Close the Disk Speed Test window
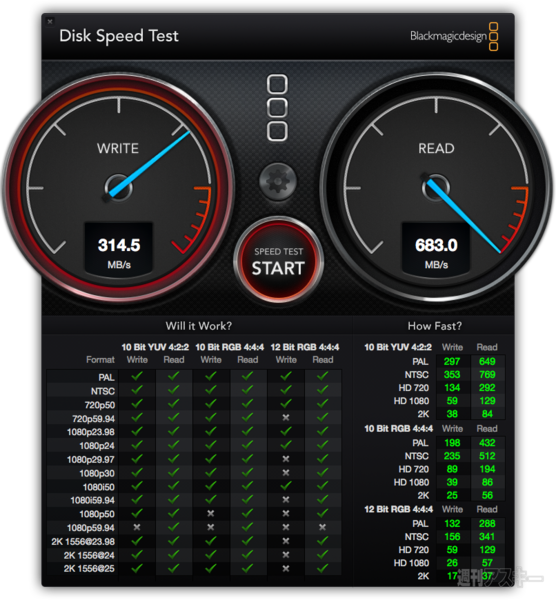Image resolution: width=556 pixels, height=600 pixels. (x=50, y=21)
